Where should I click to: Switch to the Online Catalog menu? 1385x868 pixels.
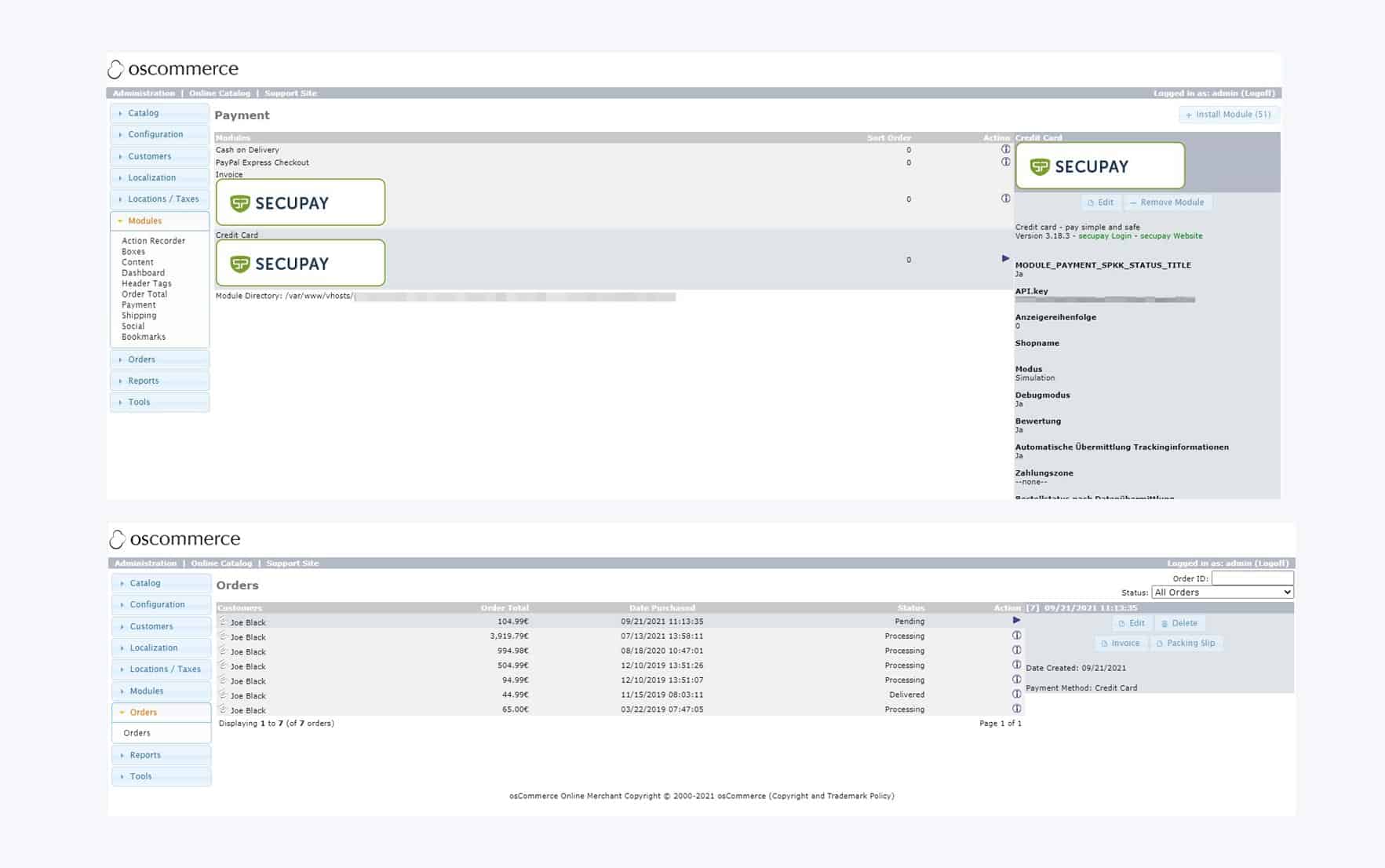click(x=221, y=93)
